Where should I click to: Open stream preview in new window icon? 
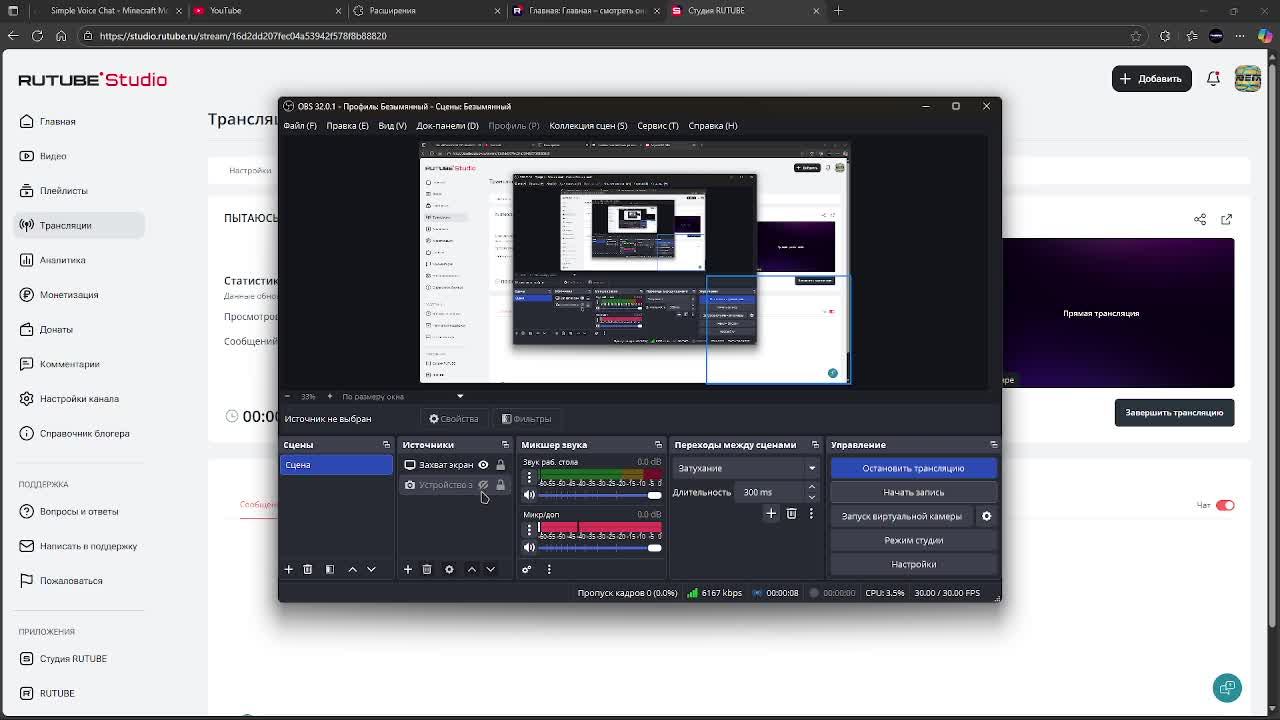point(1227,219)
